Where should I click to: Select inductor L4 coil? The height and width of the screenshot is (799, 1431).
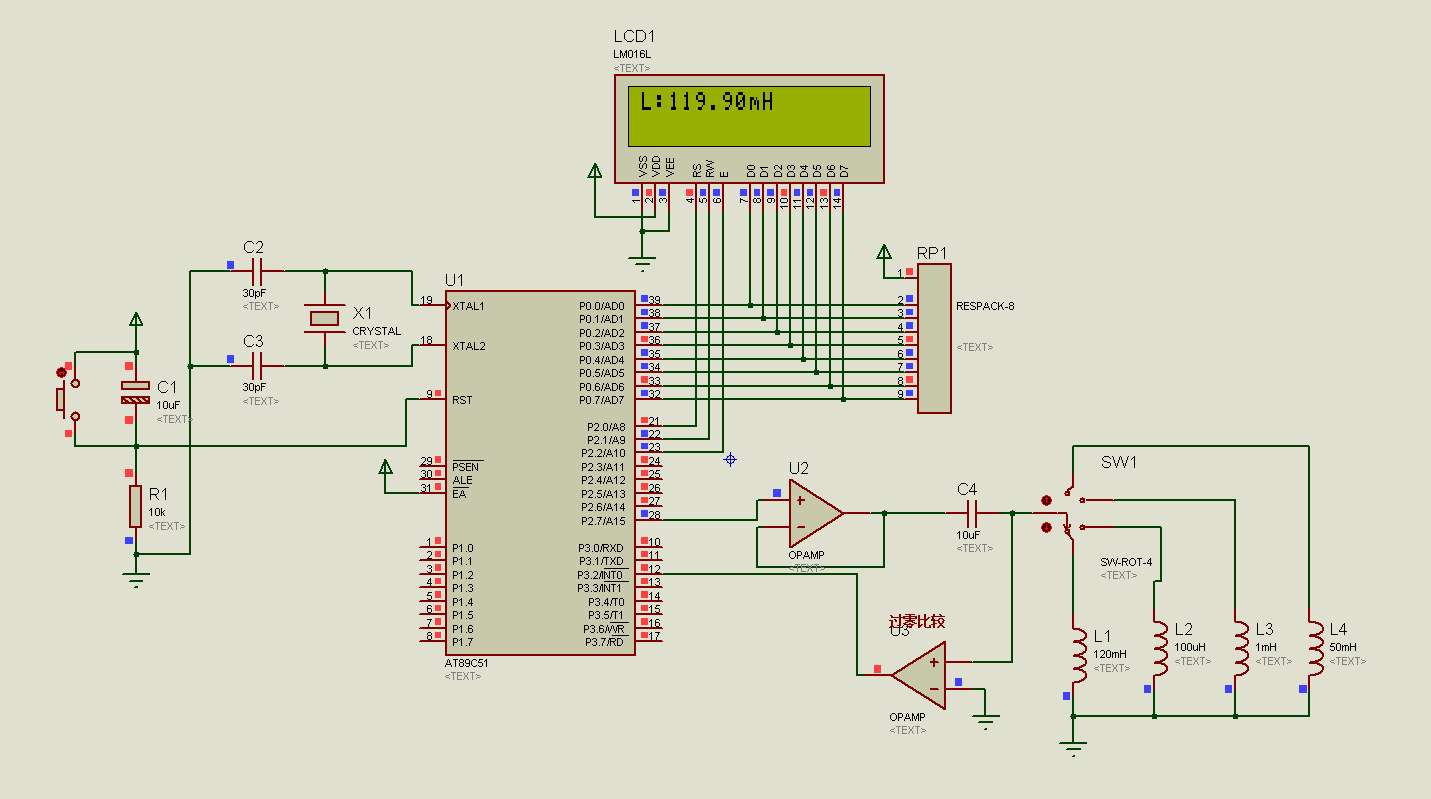(x=1315, y=647)
